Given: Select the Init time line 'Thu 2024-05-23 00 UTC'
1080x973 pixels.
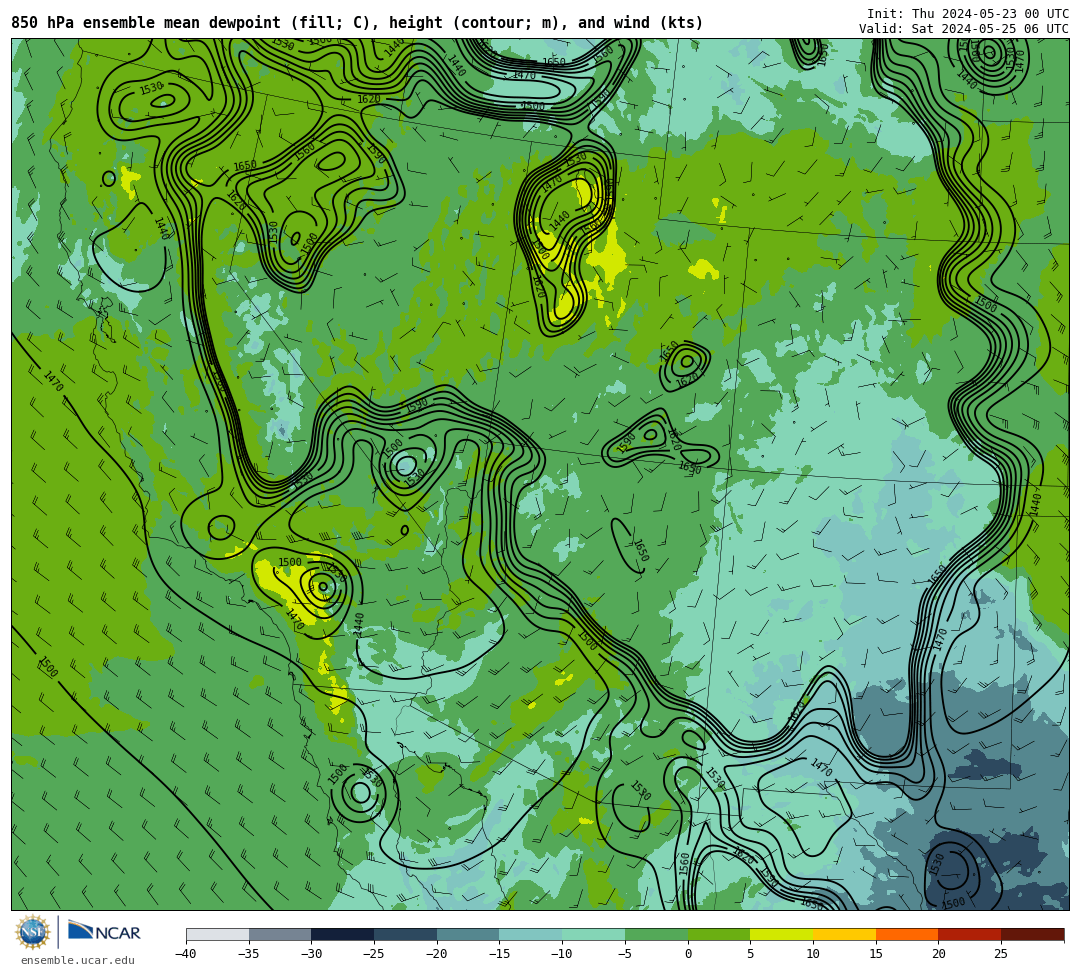Looking at the screenshot, I should pyautogui.click(x=968, y=14).
